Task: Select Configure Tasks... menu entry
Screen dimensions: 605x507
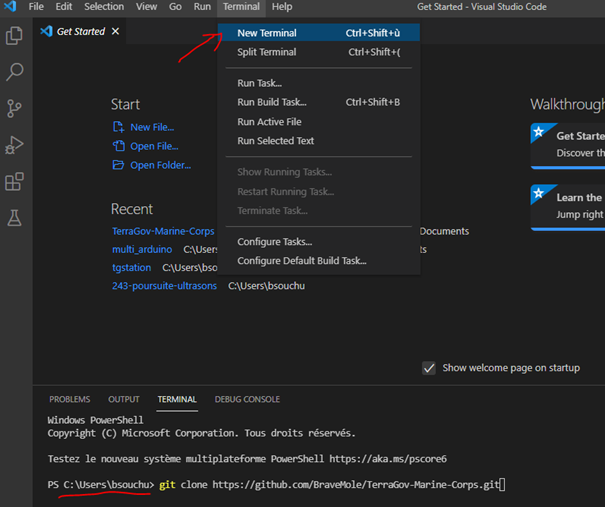Action: [319, 242]
